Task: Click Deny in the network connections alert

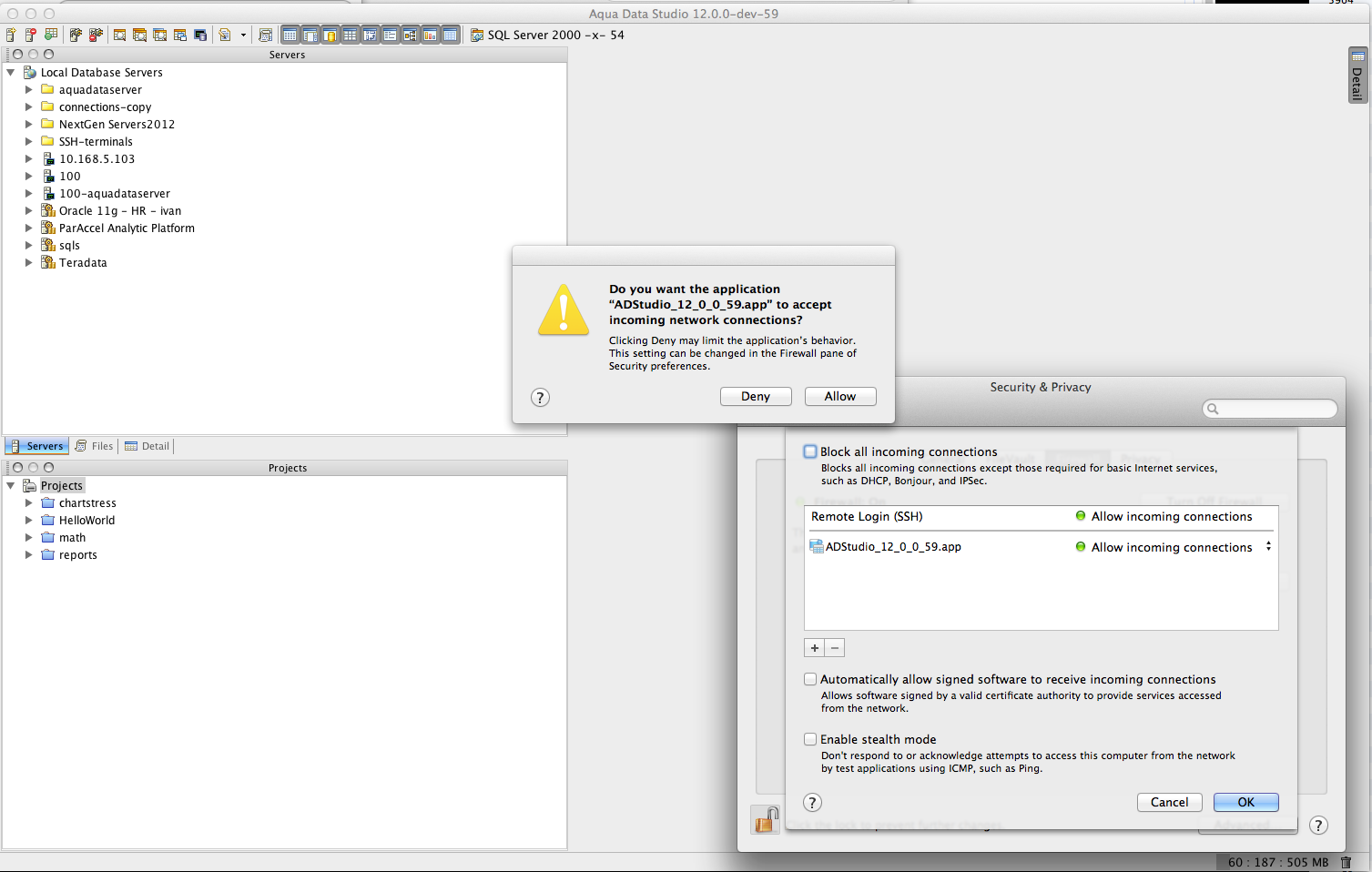Action: (x=756, y=396)
